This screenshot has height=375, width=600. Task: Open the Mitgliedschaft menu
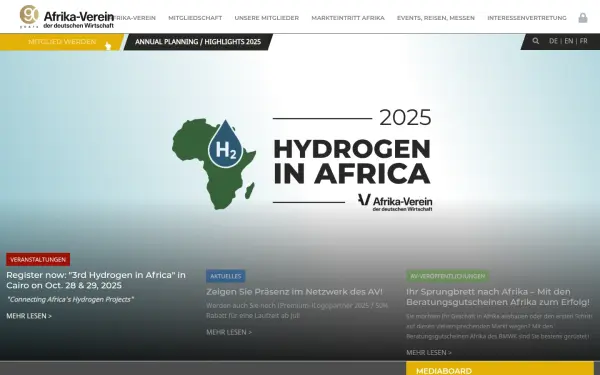pos(195,18)
